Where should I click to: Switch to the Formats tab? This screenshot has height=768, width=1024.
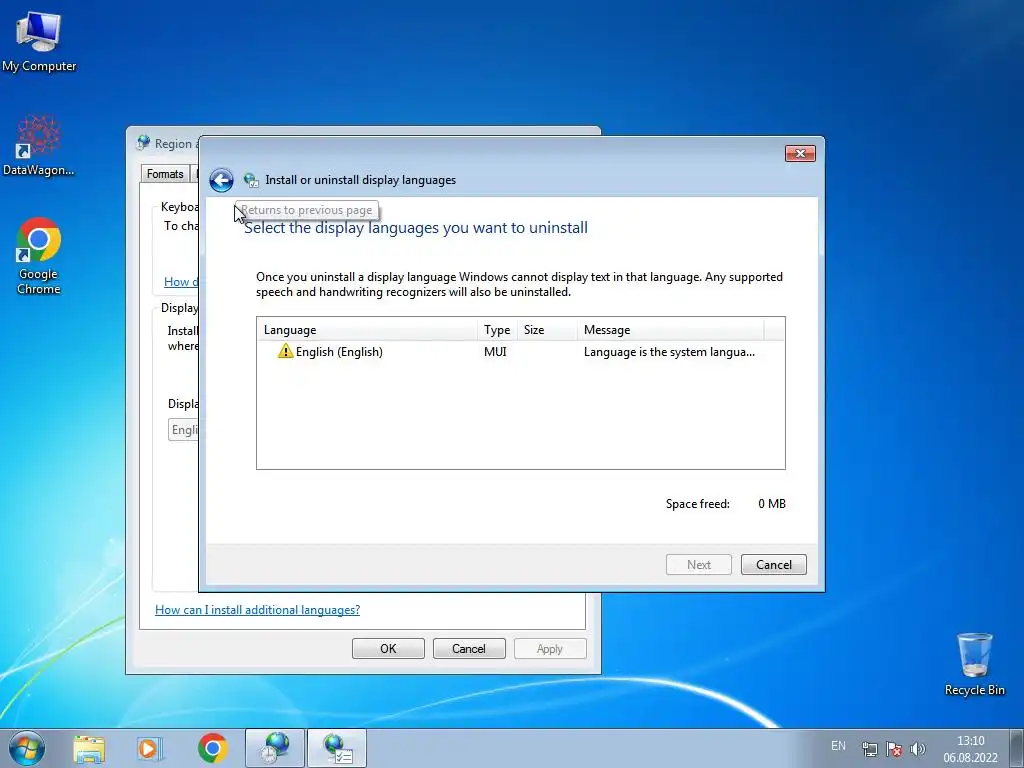[x=165, y=174]
